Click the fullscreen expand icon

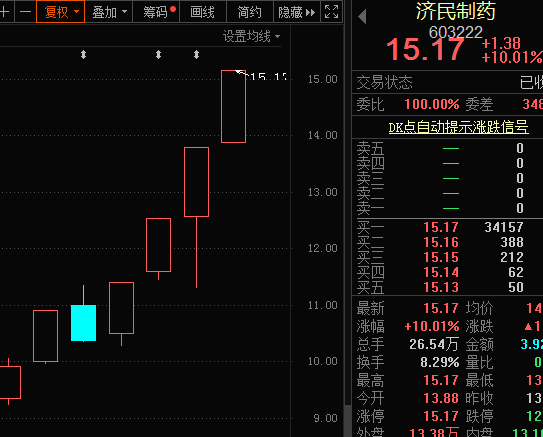tap(331, 12)
